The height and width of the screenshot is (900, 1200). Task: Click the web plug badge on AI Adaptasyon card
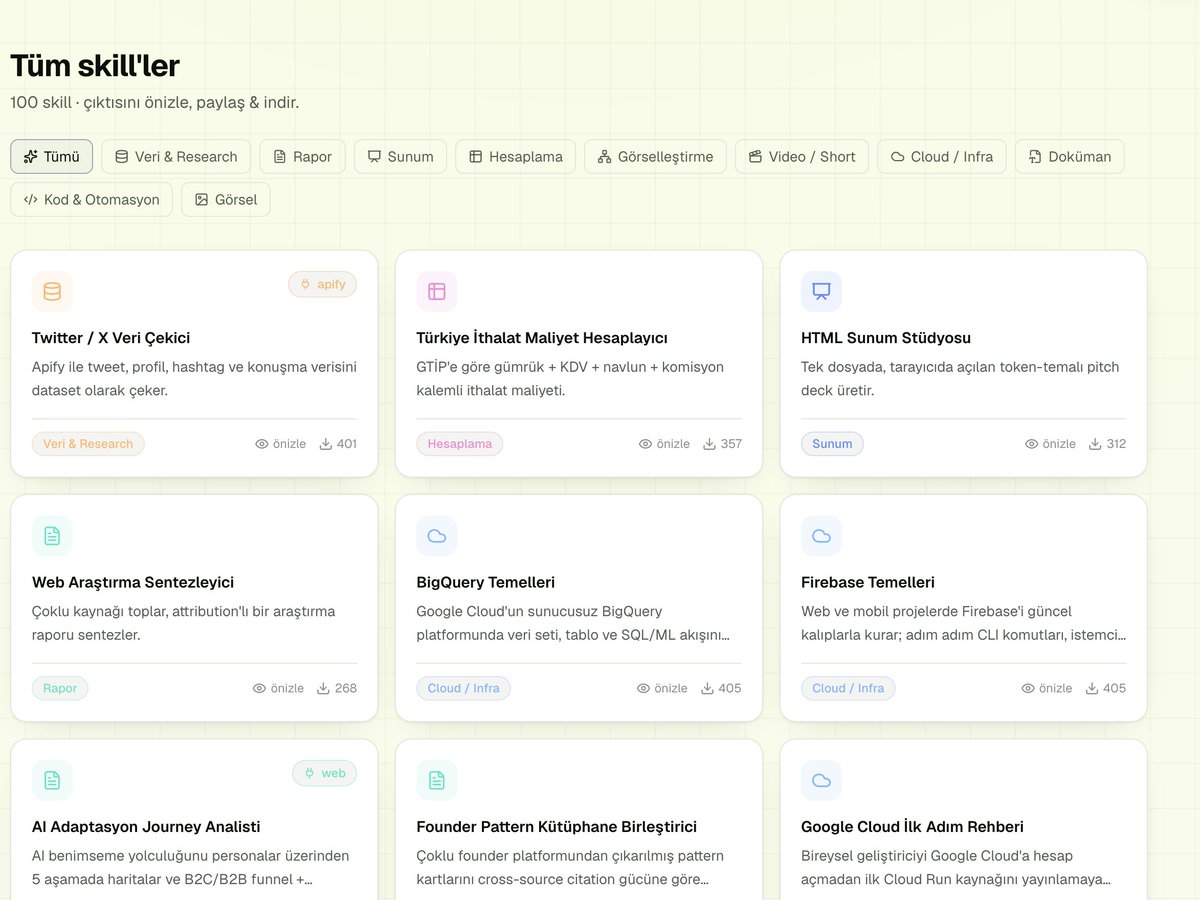pyautogui.click(x=324, y=773)
